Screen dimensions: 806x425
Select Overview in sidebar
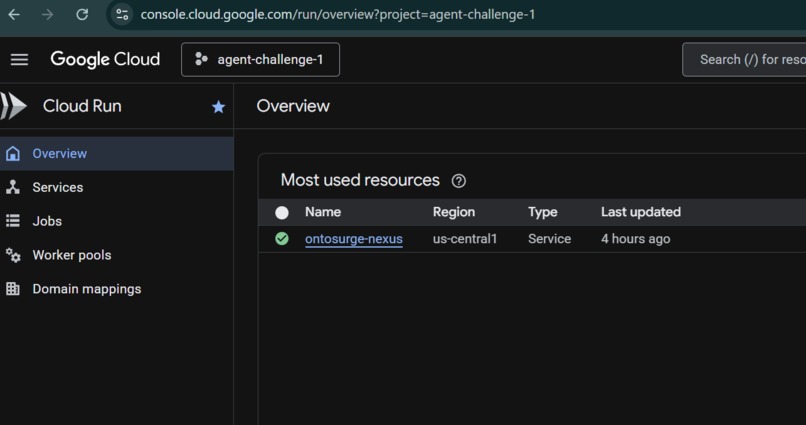point(117,154)
